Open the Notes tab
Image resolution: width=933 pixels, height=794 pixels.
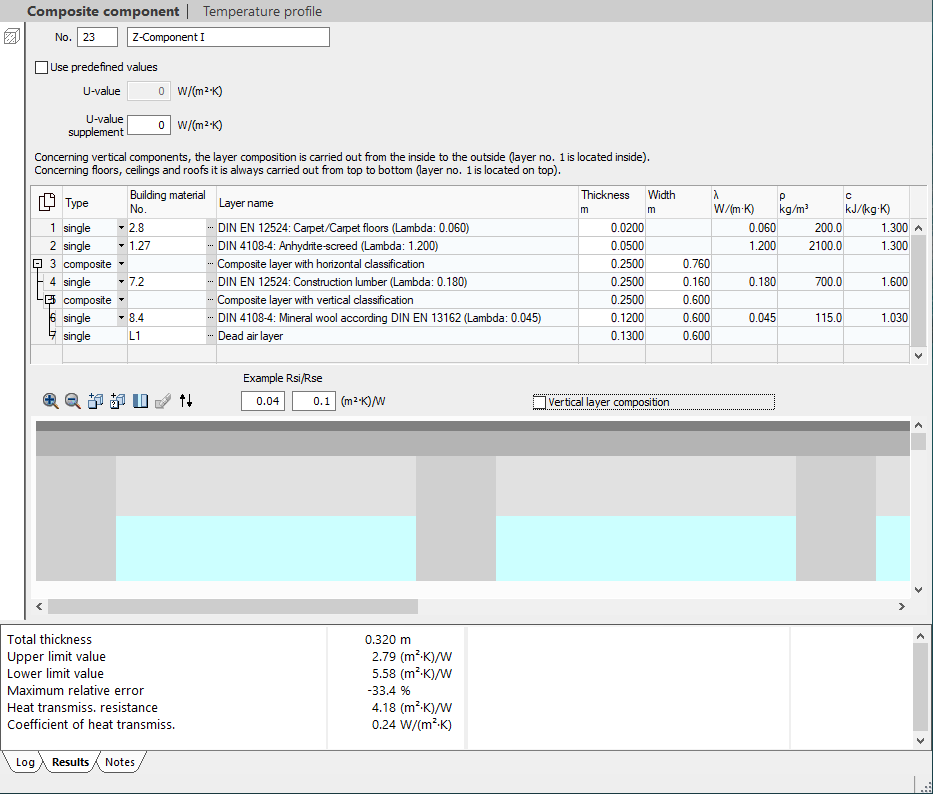(x=120, y=762)
